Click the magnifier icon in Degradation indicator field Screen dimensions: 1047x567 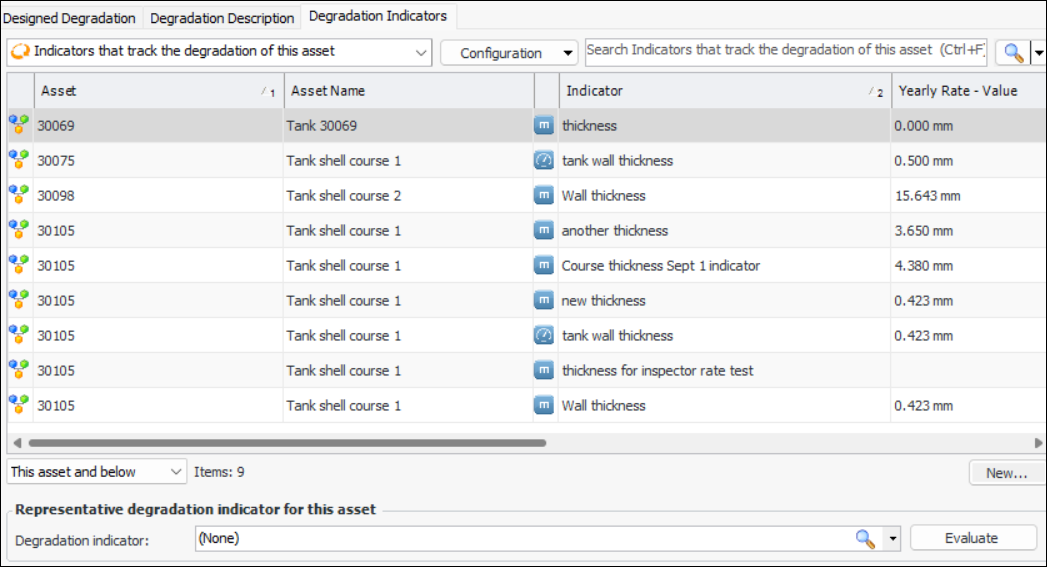tap(865, 539)
